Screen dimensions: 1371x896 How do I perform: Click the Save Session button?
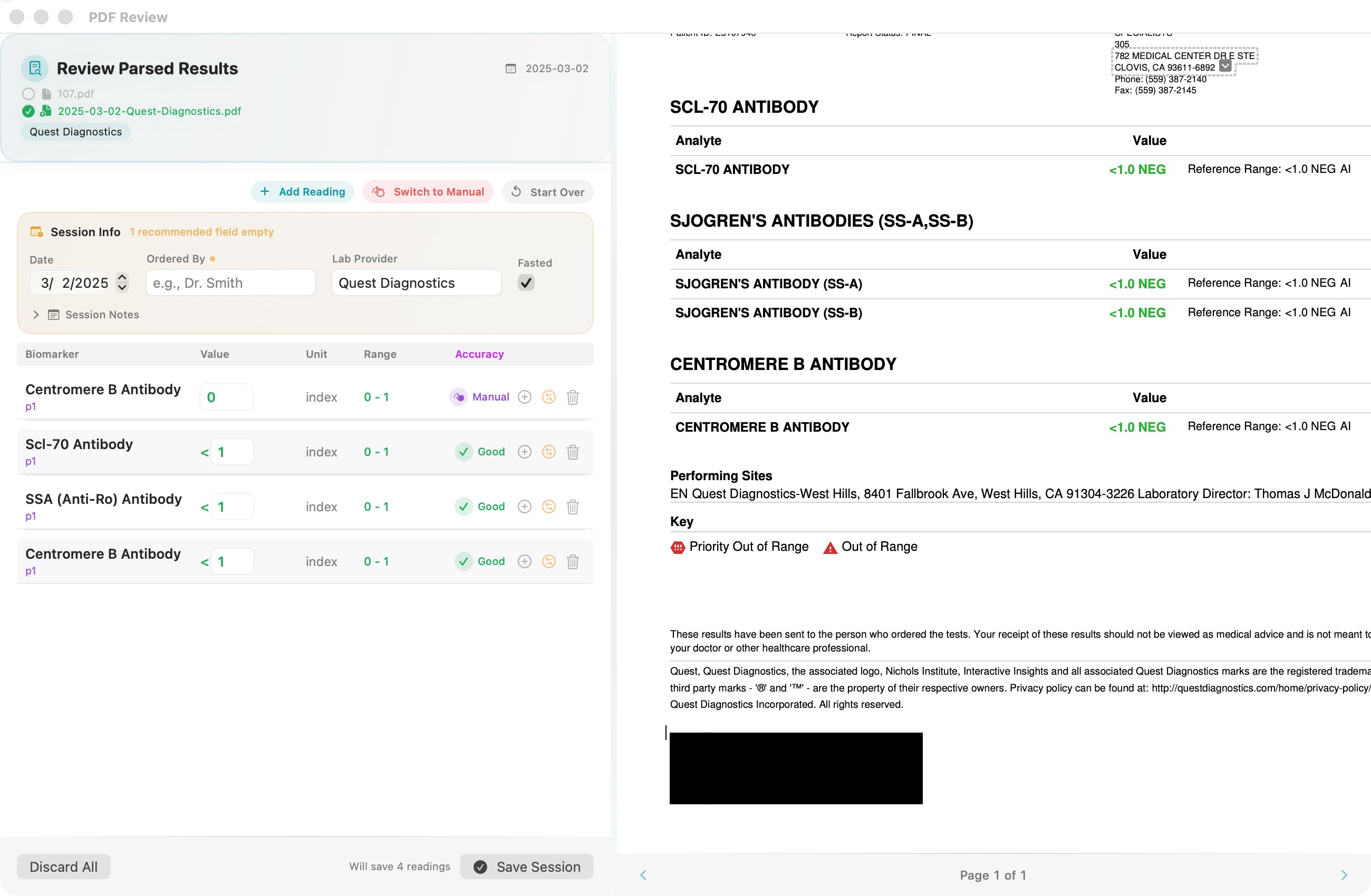(526, 866)
